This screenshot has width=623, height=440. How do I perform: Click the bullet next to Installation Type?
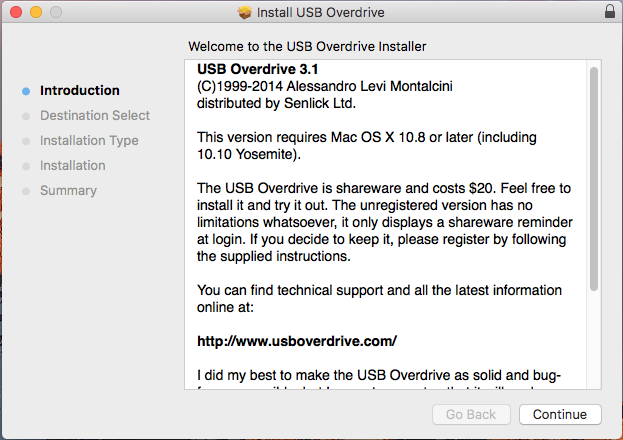[26, 141]
